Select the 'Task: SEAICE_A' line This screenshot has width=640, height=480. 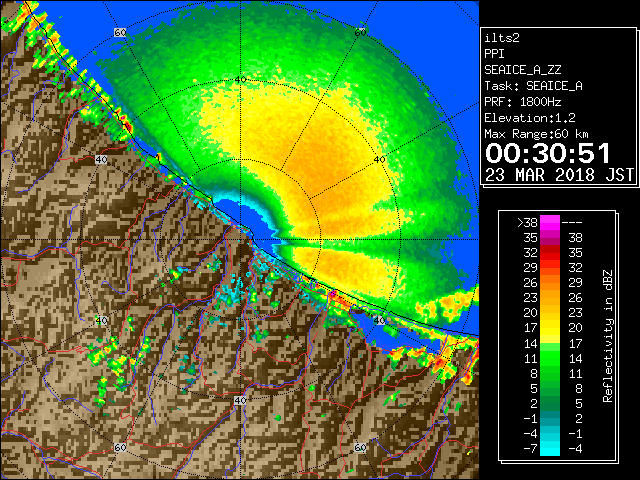pyautogui.click(x=533, y=86)
